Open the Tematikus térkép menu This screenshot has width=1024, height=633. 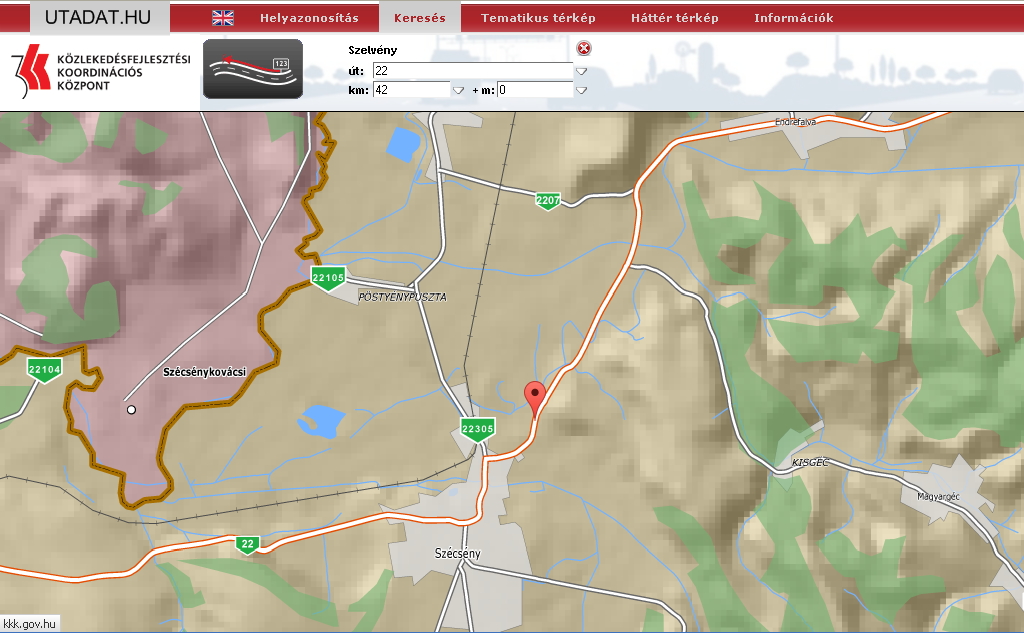click(538, 18)
